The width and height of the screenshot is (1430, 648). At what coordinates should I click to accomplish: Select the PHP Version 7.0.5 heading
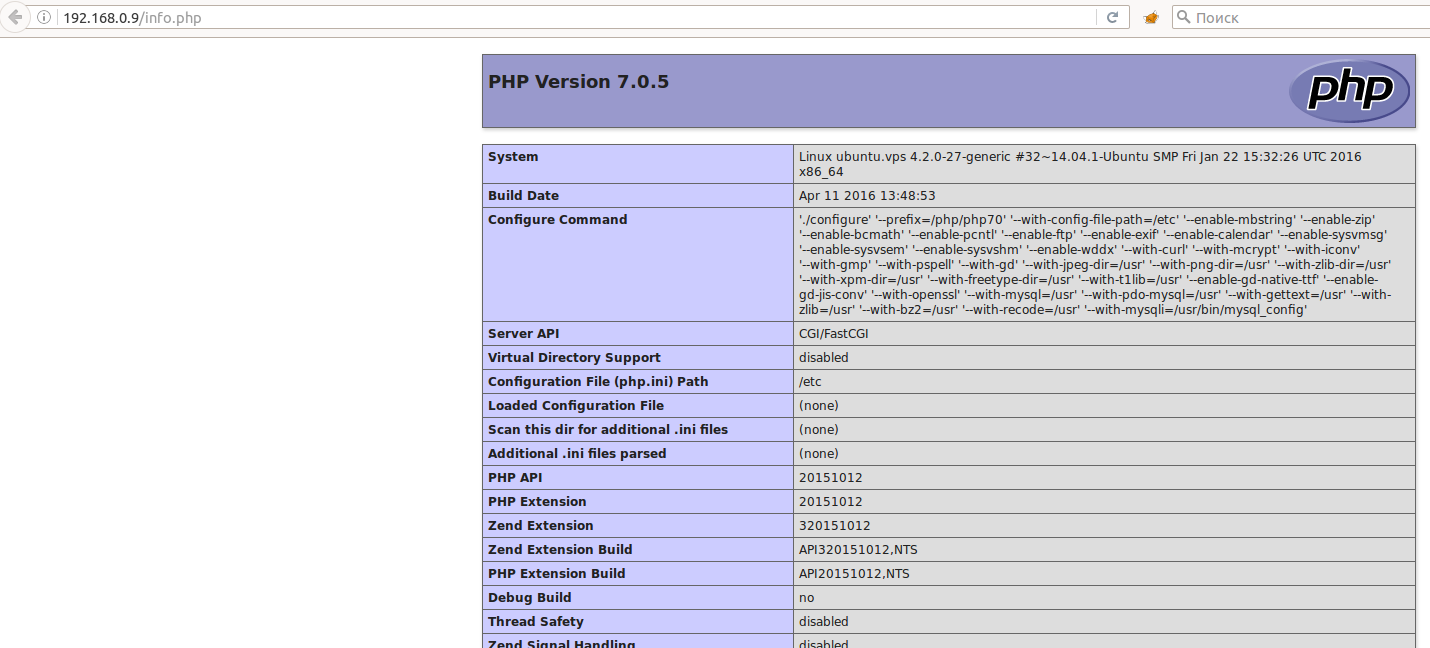tap(578, 82)
